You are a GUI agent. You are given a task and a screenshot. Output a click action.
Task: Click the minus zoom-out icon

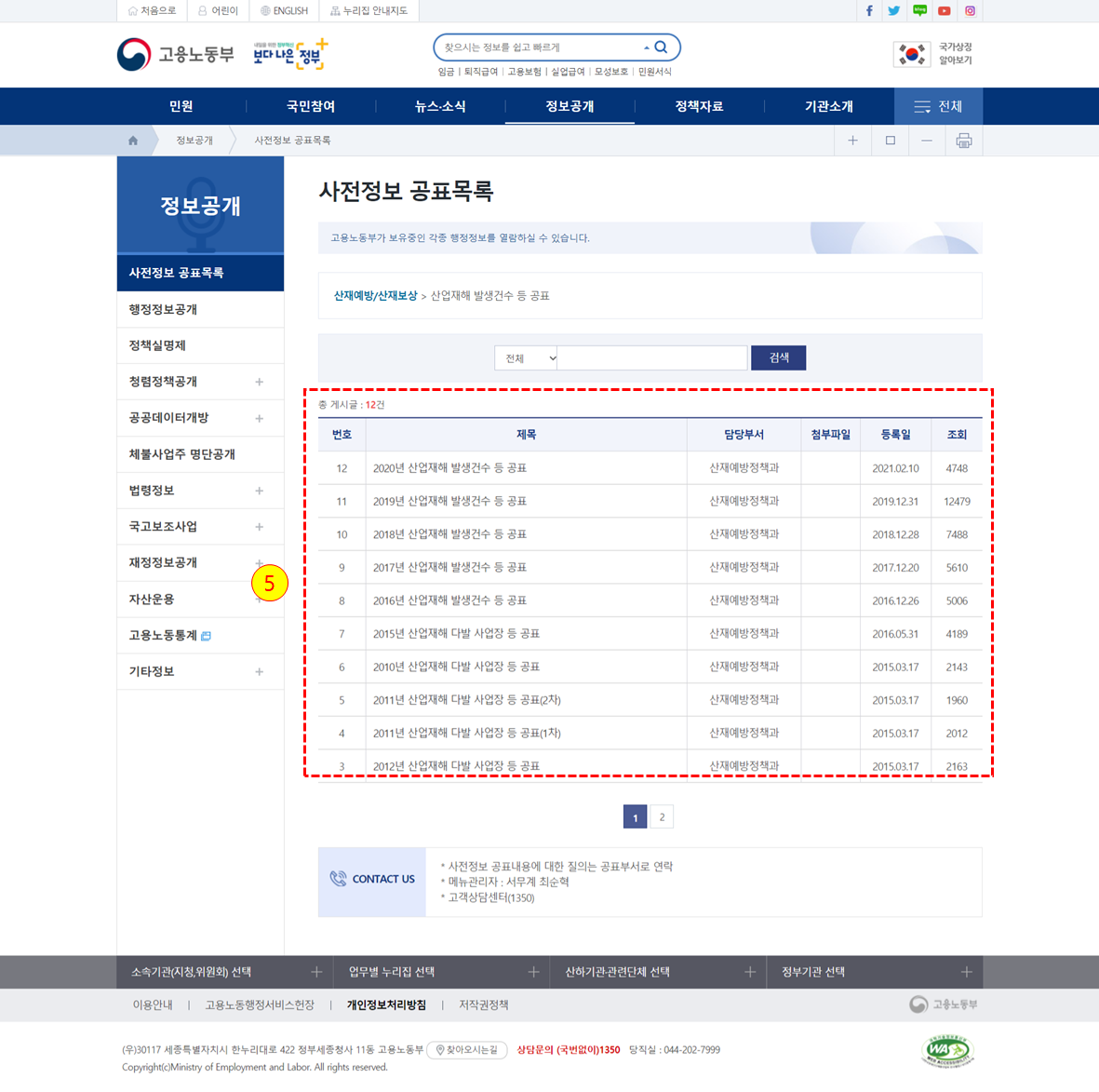click(x=927, y=141)
